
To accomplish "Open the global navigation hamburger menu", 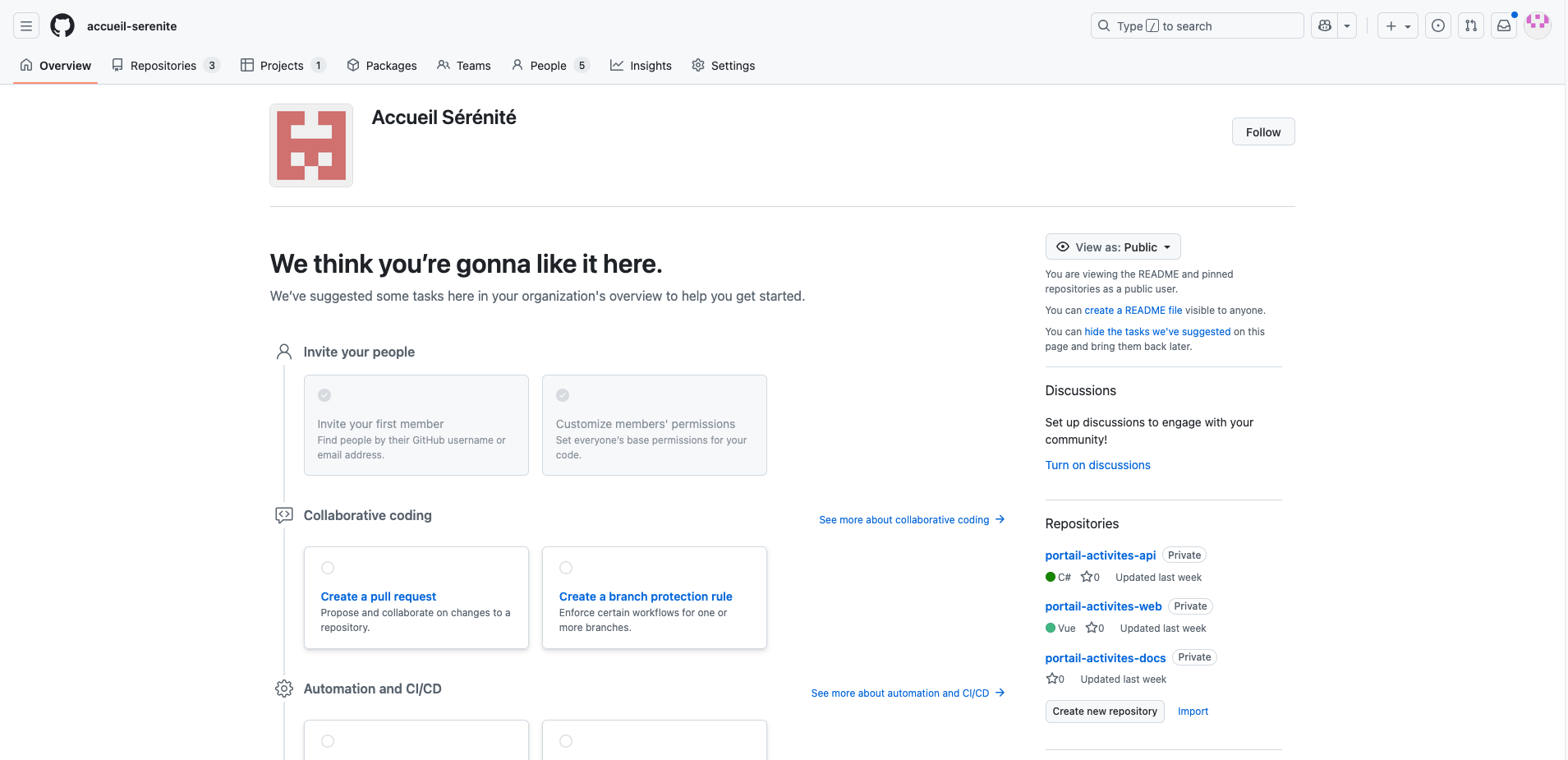I will click(x=25, y=25).
